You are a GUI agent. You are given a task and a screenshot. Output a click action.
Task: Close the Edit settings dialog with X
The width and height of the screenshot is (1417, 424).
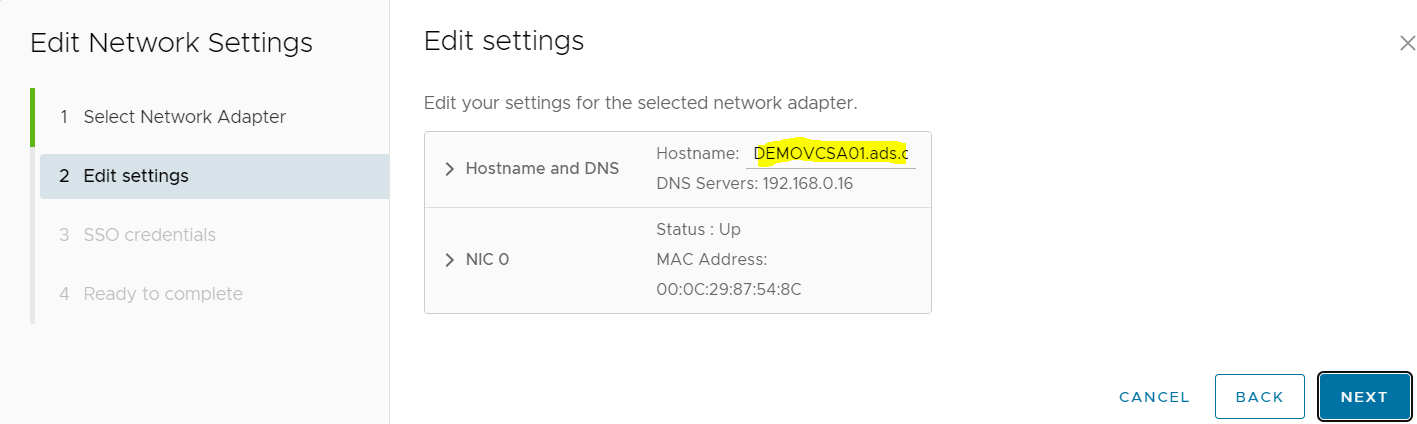(x=1407, y=44)
